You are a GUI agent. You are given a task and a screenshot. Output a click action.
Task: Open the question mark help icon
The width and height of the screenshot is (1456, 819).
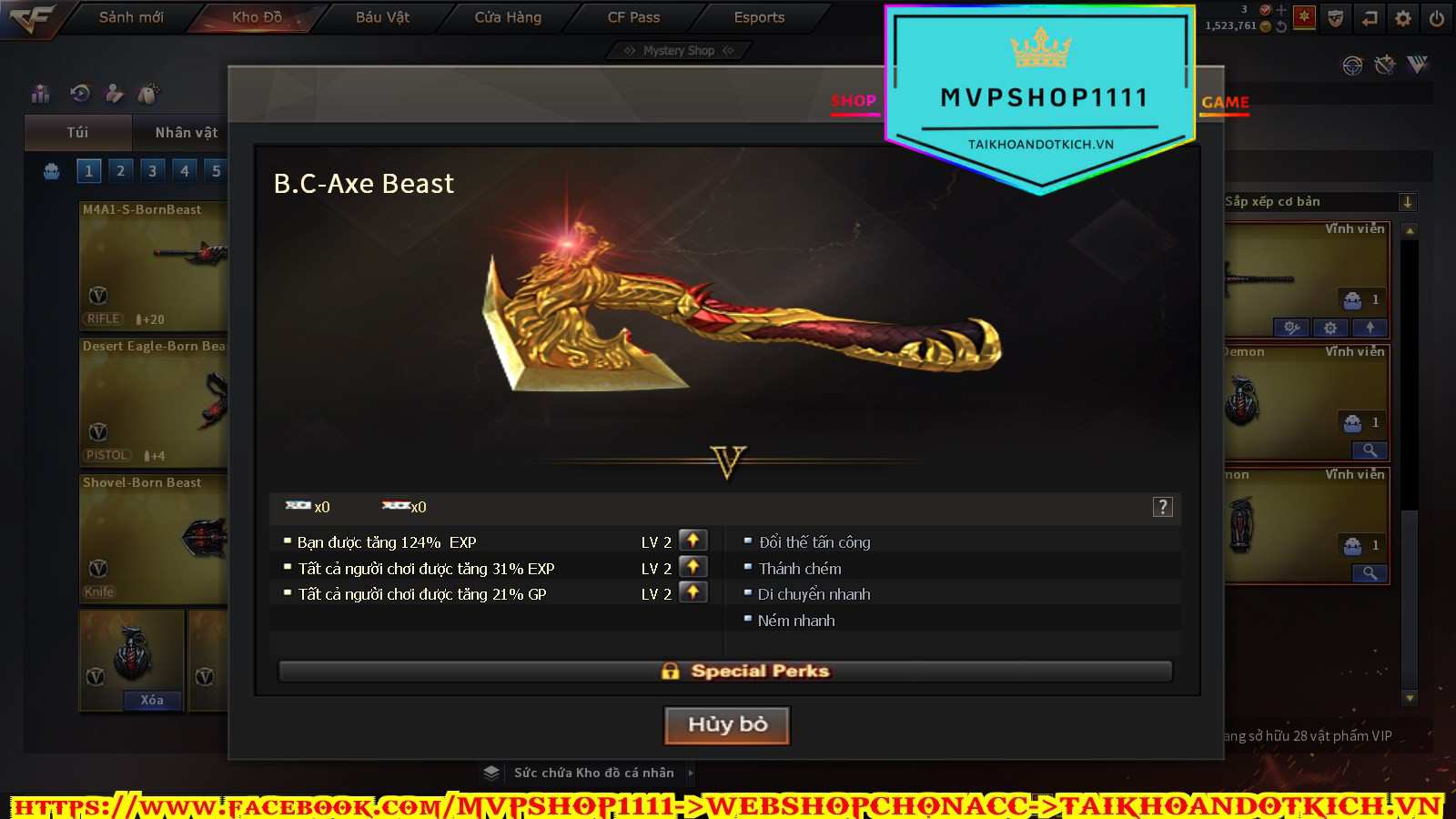(x=1163, y=507)
